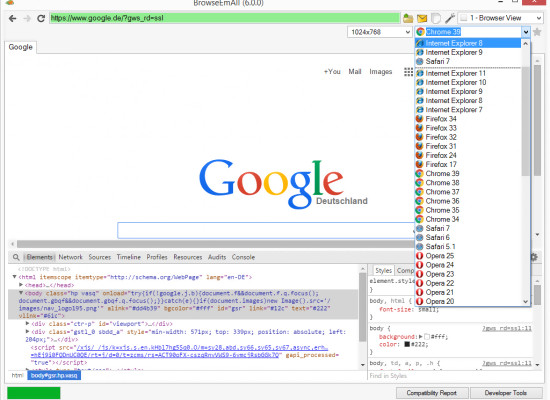Open the DevTools Elements tab
Image resolution: width=550 pixels, height=400 pixels.
(39, 257)
